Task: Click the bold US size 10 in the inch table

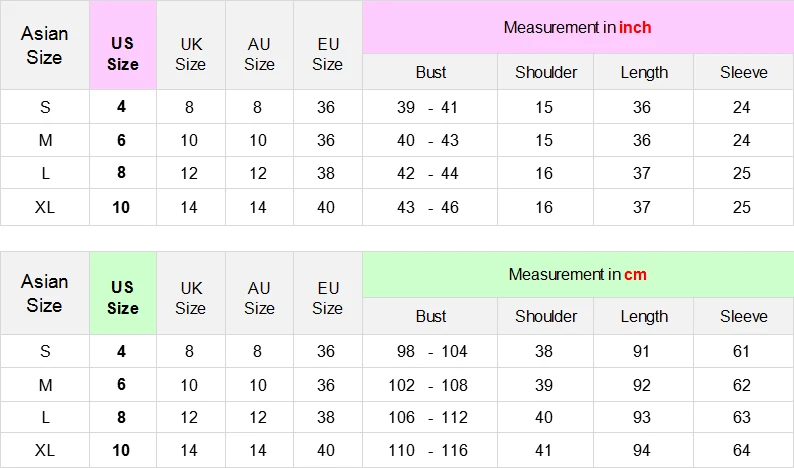Action: click(x=123, y=207)
